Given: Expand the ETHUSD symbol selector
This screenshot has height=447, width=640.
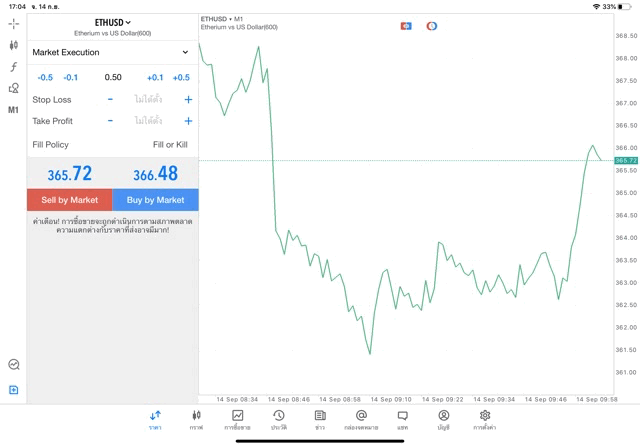Looking at the screenshot, I should [x=113, y=22].
